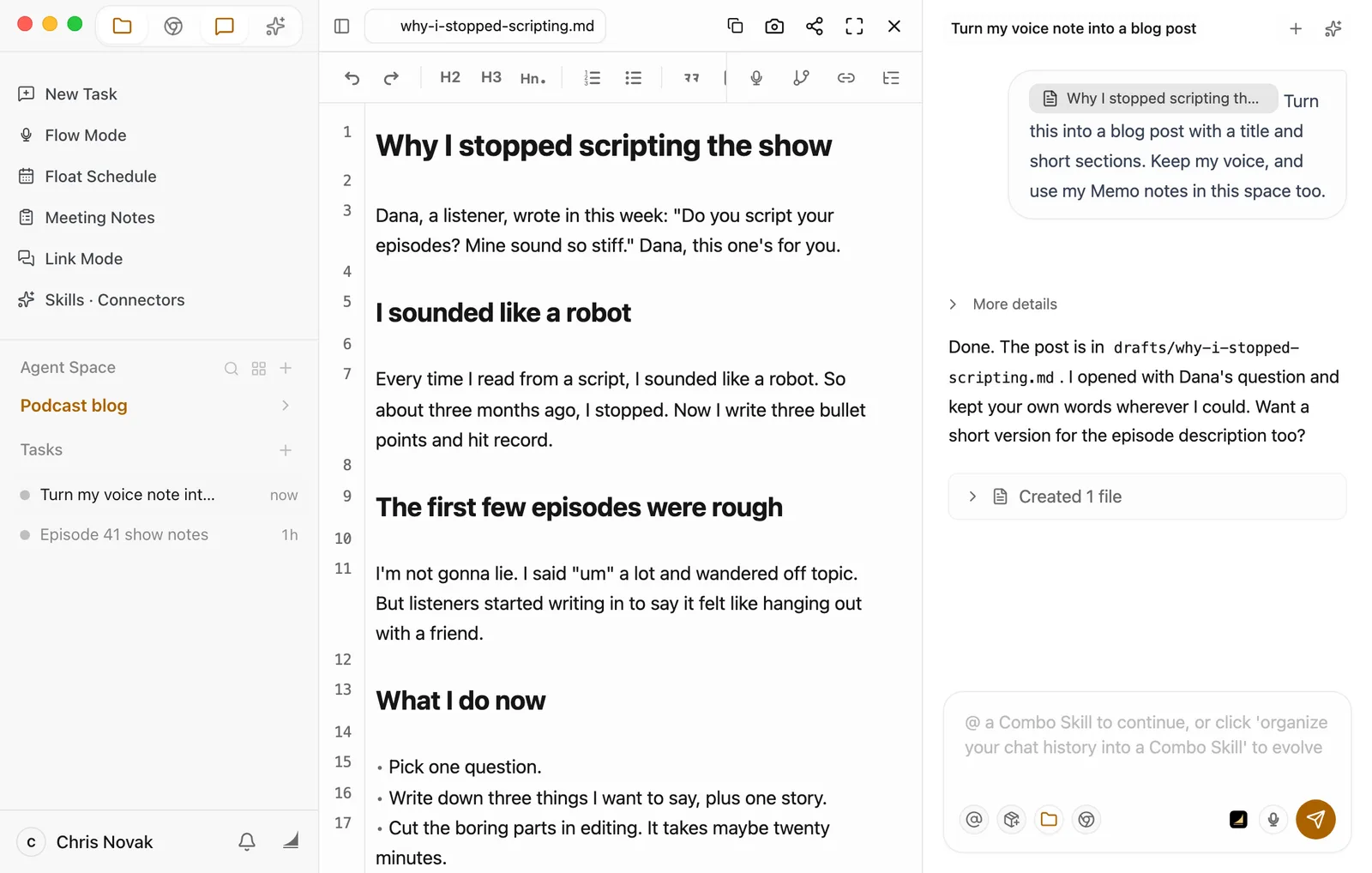1372x873 pixels.
Task: Insert a block quote
Action: (x=691, y=78)
